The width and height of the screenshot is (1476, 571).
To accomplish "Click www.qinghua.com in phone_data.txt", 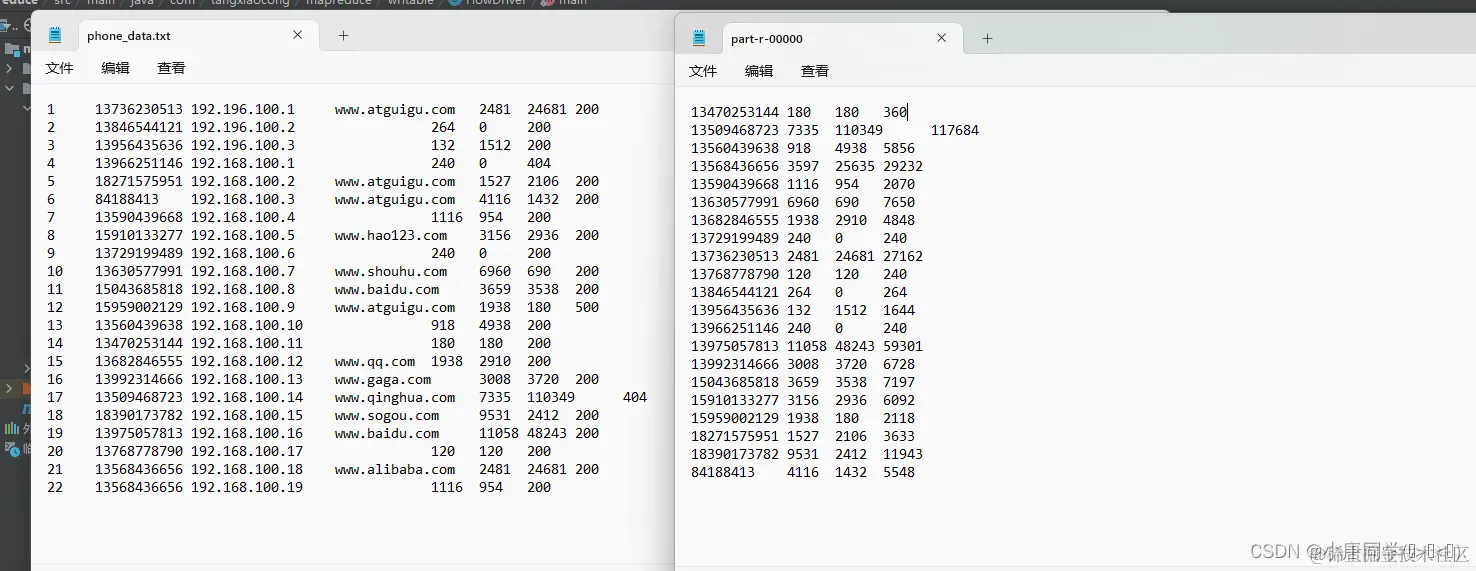I will coord(395,397).
